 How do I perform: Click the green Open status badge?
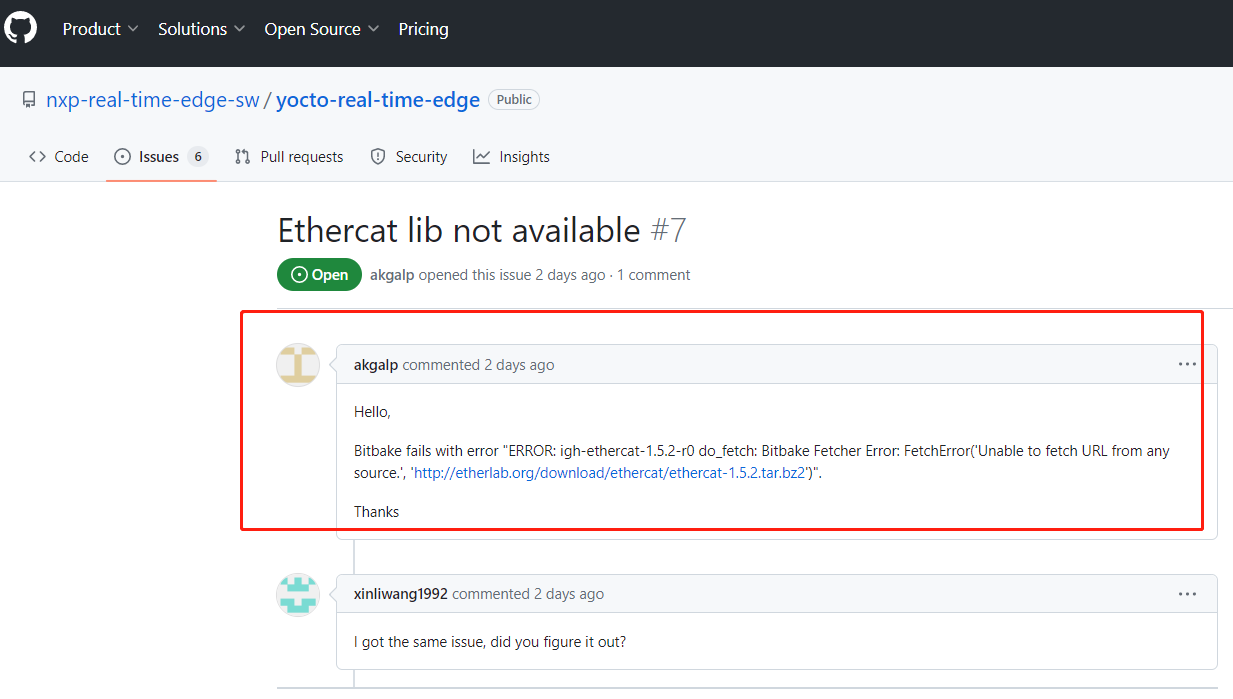[319, 275]
